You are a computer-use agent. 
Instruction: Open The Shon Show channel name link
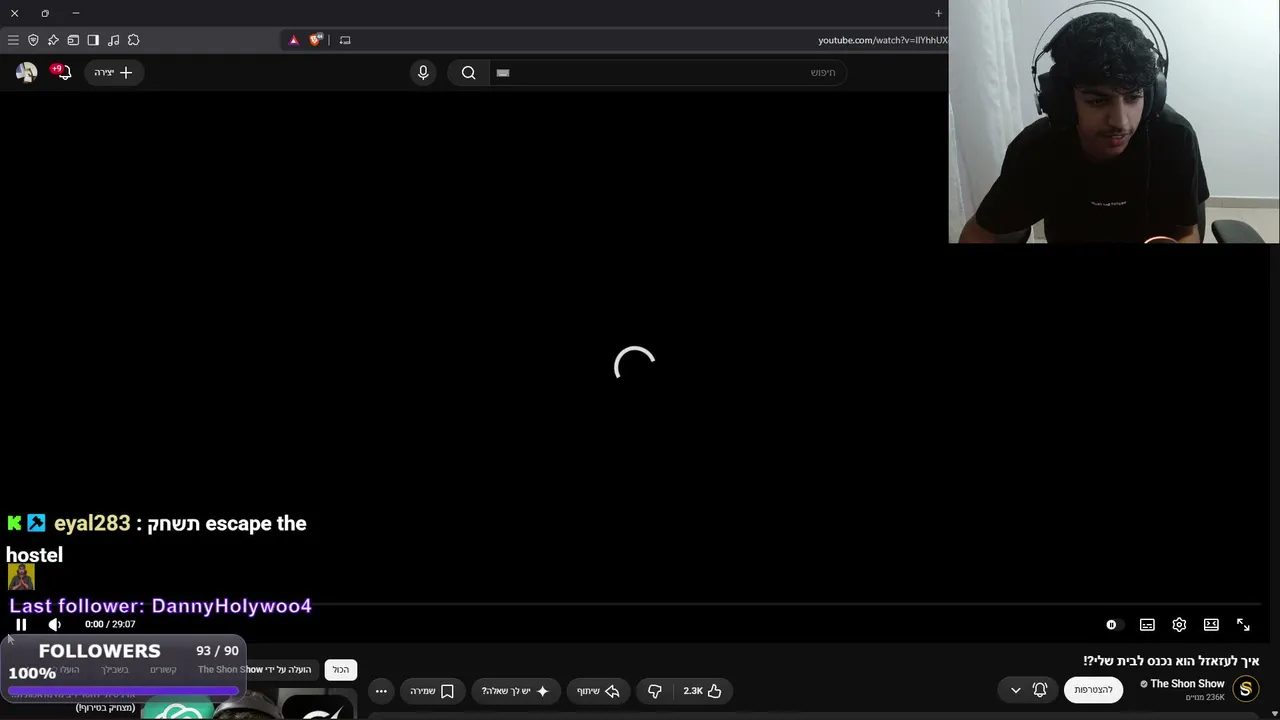(x=1187, y=684)
